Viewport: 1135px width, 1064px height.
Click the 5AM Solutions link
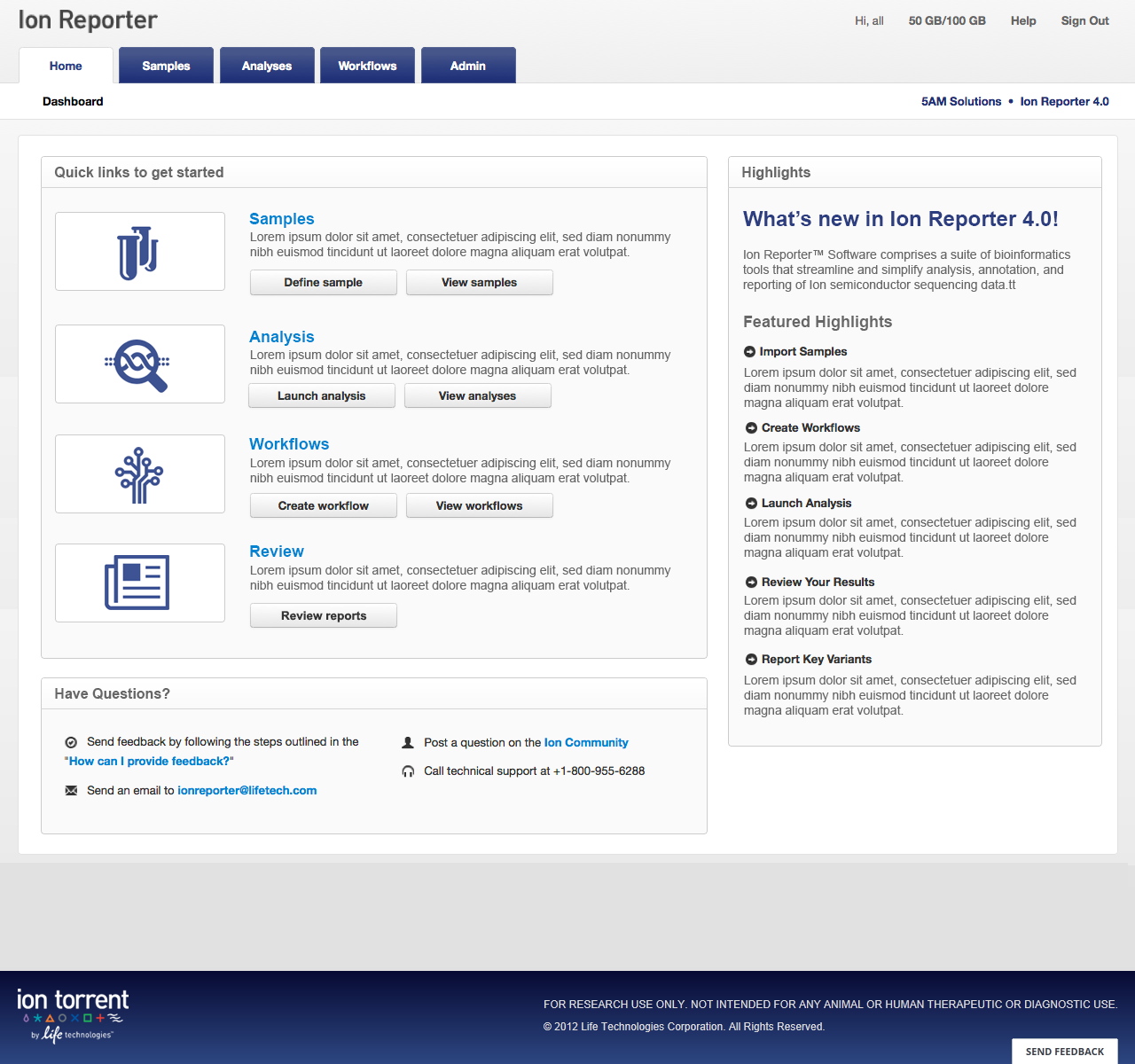tap(961, 102)
